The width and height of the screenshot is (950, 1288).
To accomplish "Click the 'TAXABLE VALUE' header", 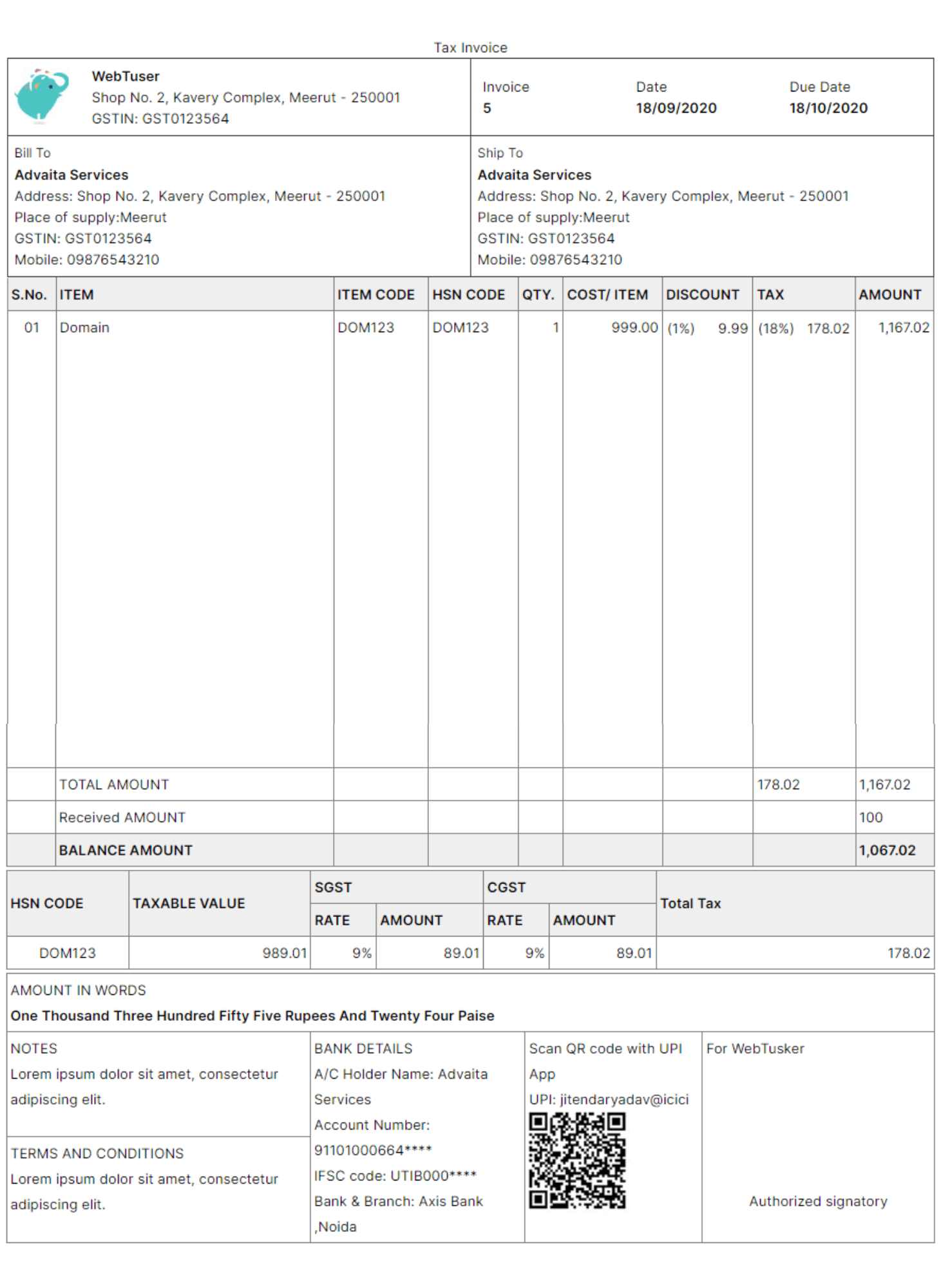I will [x=189, y=904].
